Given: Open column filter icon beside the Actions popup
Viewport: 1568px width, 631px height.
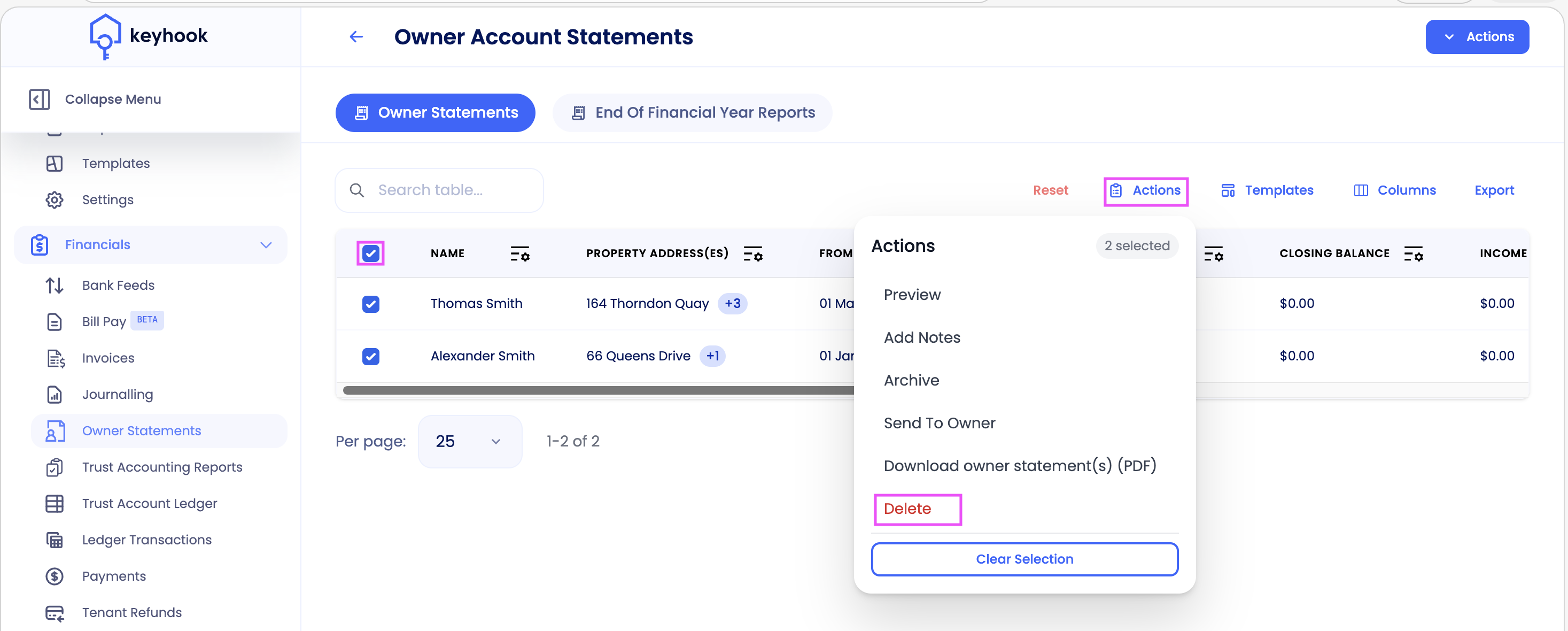Looking at the screenshot, I should (1214, 254).
